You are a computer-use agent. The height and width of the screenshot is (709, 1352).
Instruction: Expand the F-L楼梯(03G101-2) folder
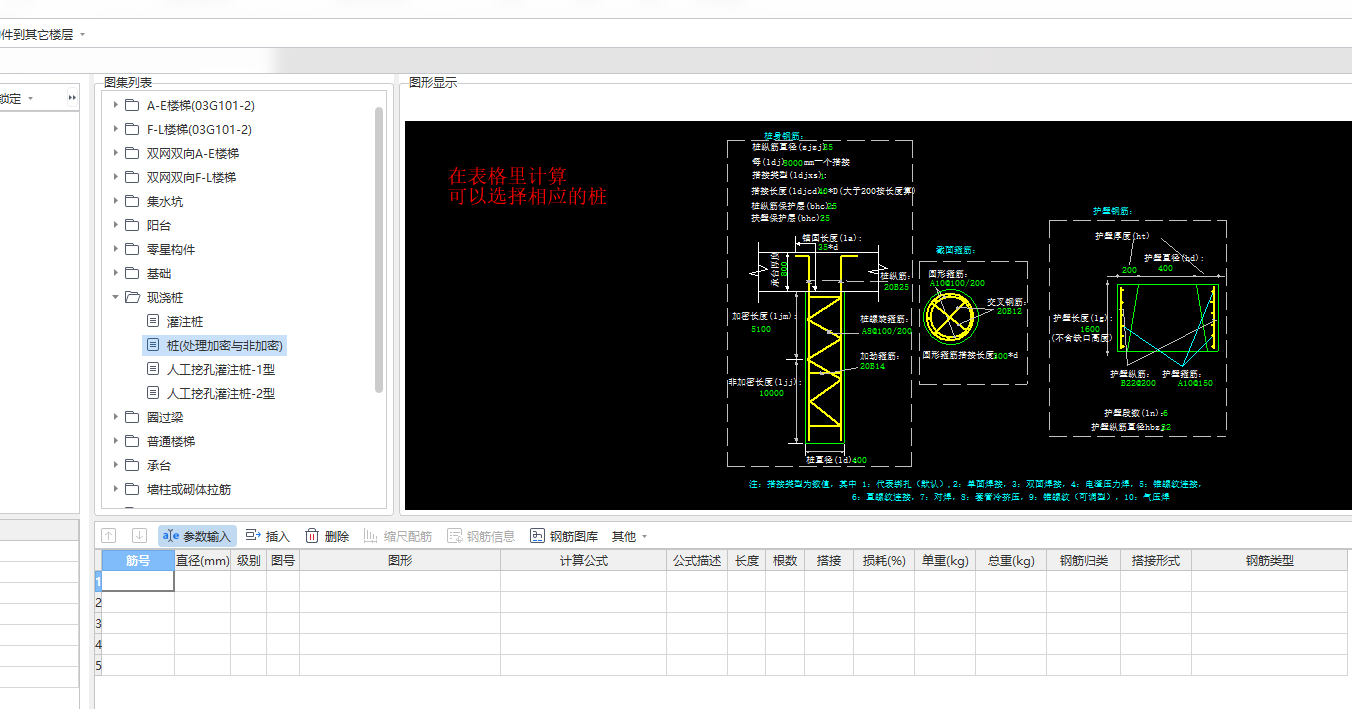click(116, 129)
